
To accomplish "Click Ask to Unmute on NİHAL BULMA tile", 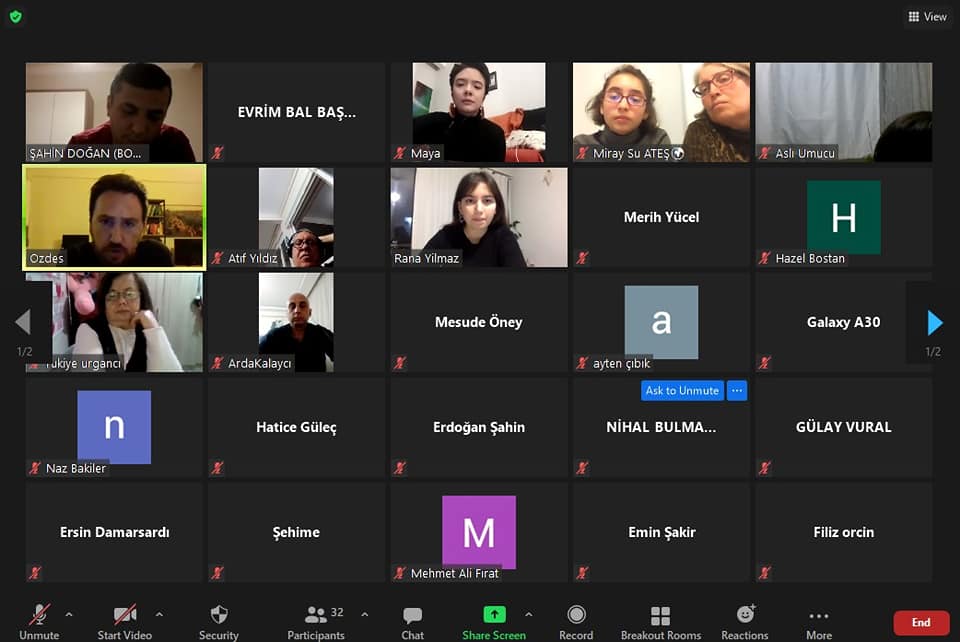I will click(x=682, y=390).
